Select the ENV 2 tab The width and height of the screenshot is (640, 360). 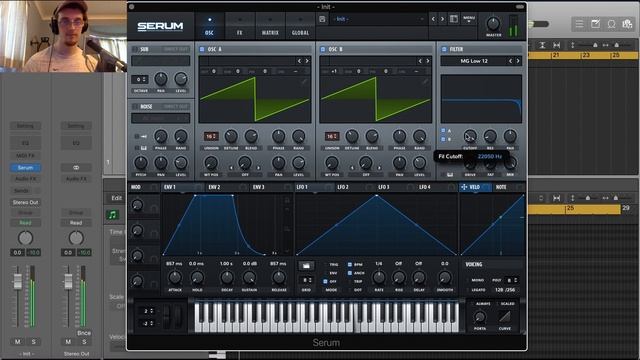click(214, 187)
